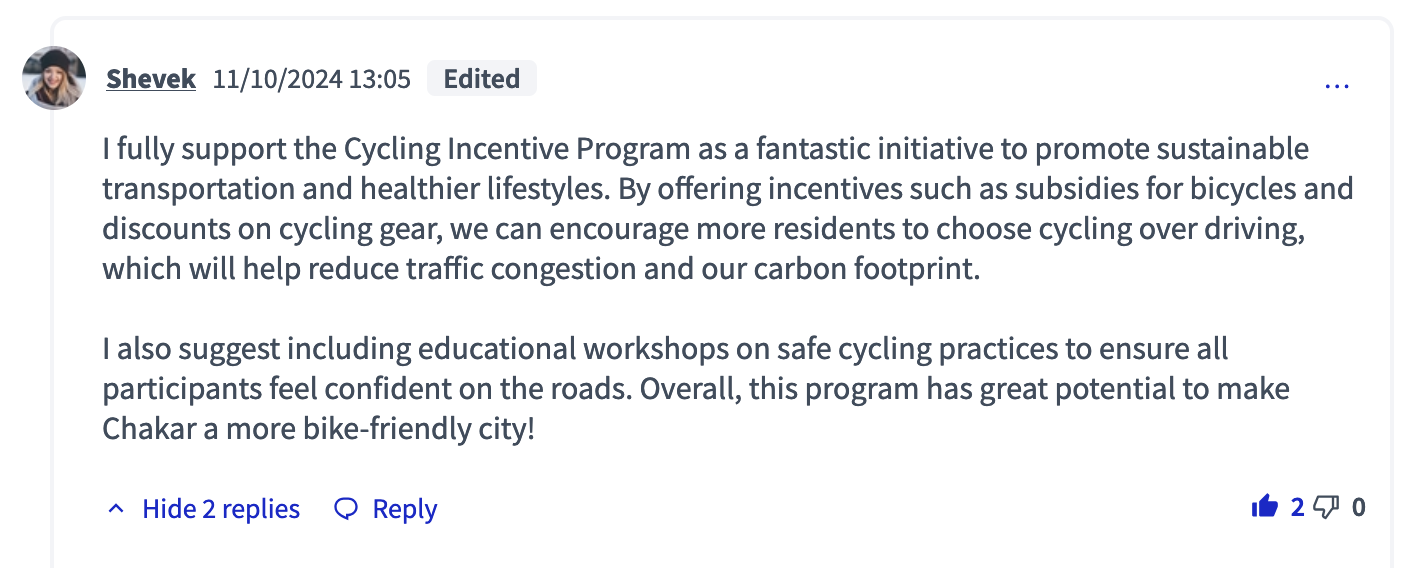Click the speech bubble Reply icon
Image resolution: width=1422 pixels, height=568 pixels.
pos(346,509)
